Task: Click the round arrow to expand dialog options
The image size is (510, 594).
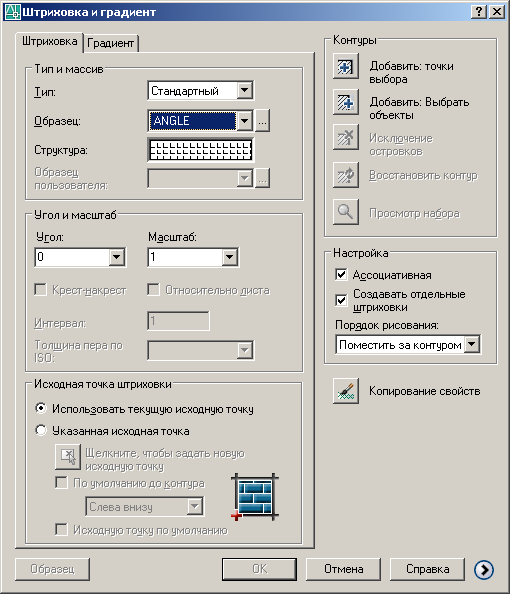Action: 484,569
